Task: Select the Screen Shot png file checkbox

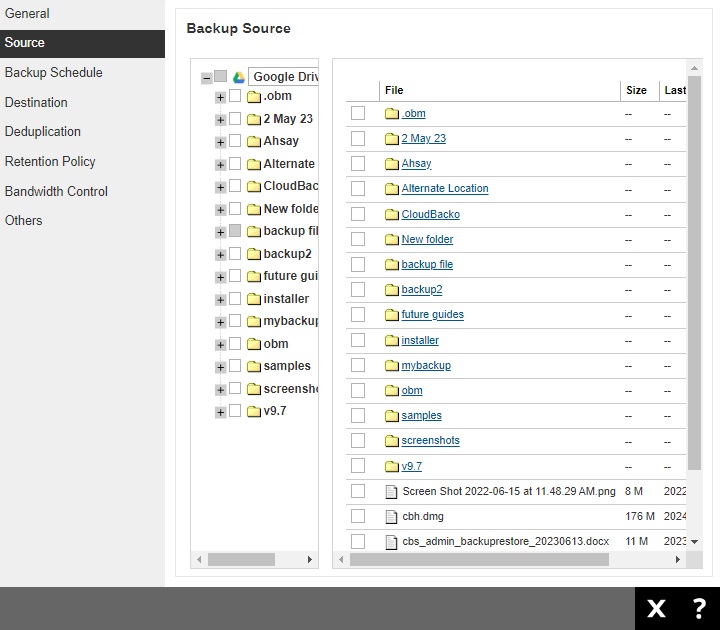Action: (x=358, y=491)
